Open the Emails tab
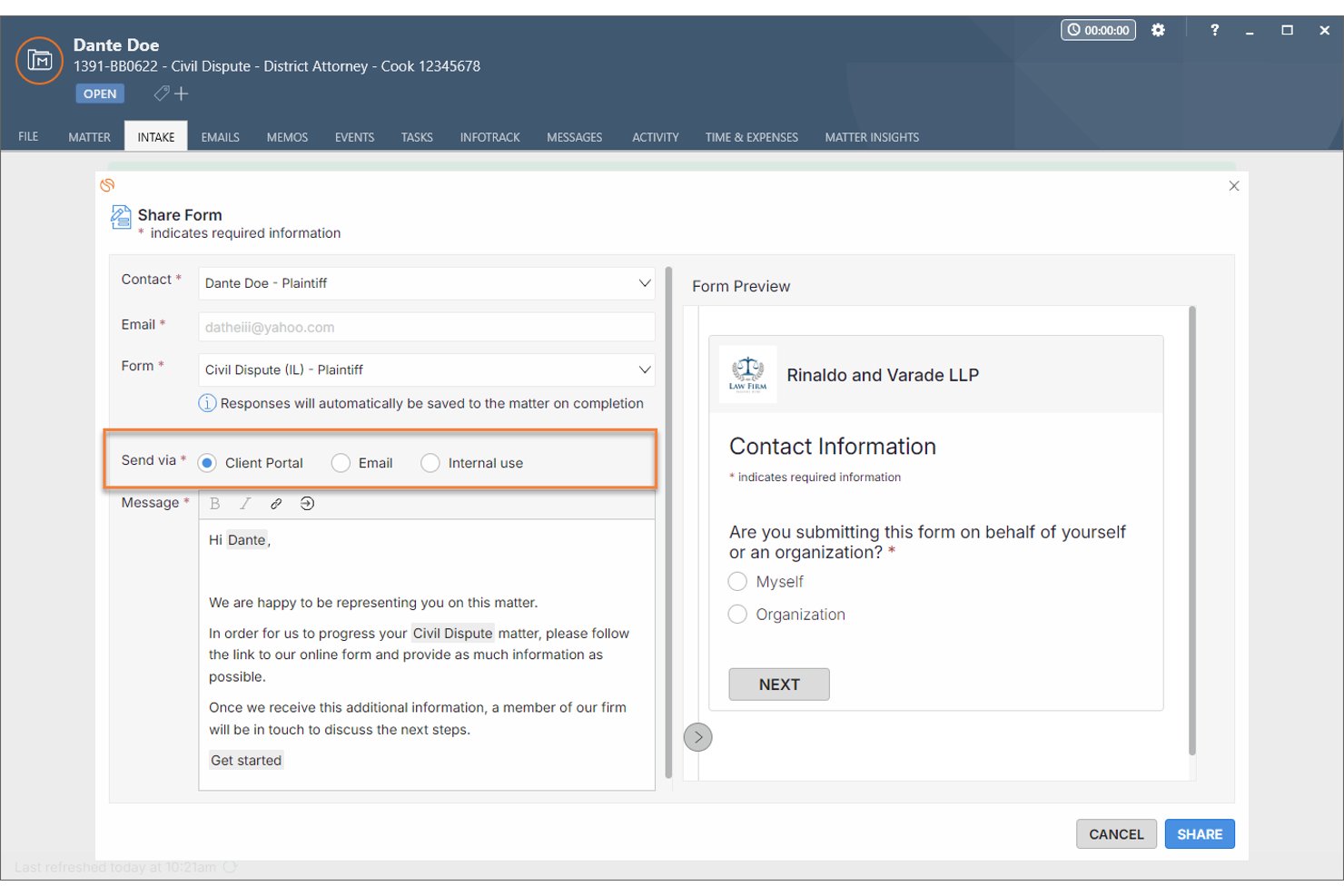 tap(221, 137)
